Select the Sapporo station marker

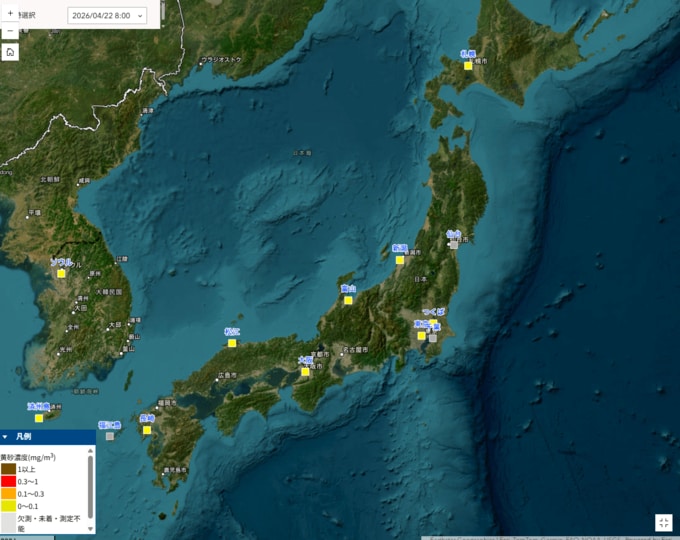(468, 66)
